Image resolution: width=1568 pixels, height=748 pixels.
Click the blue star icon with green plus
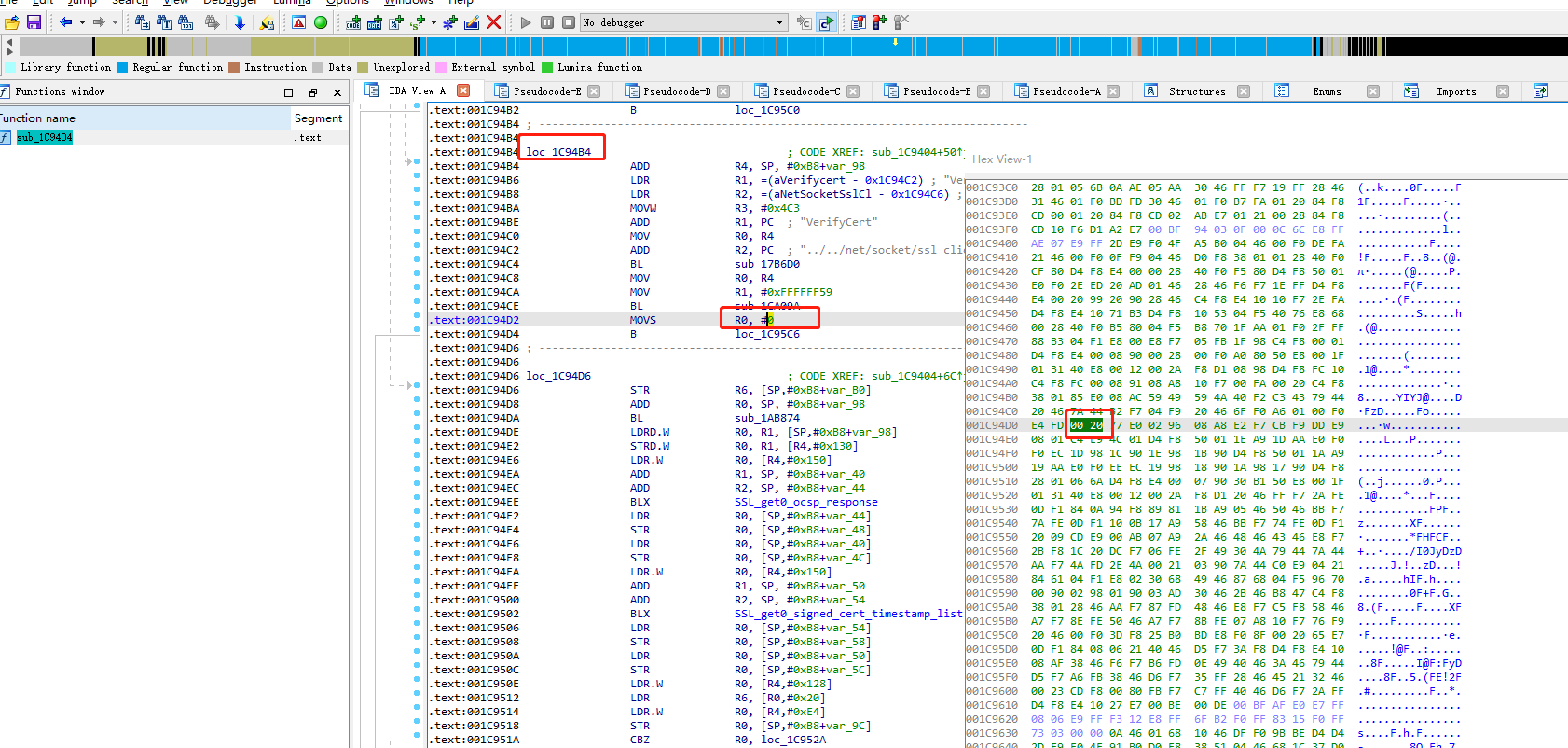[x=450, y=22]
